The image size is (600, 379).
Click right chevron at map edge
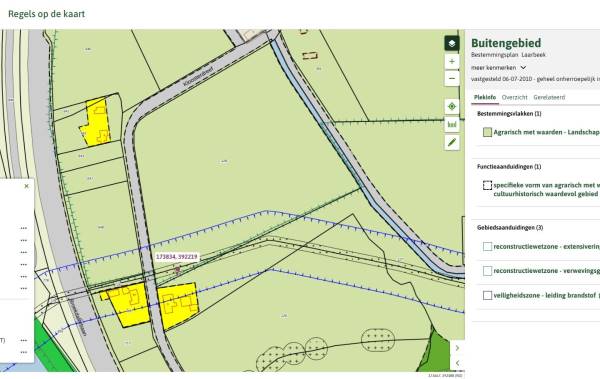click(457, 348)
